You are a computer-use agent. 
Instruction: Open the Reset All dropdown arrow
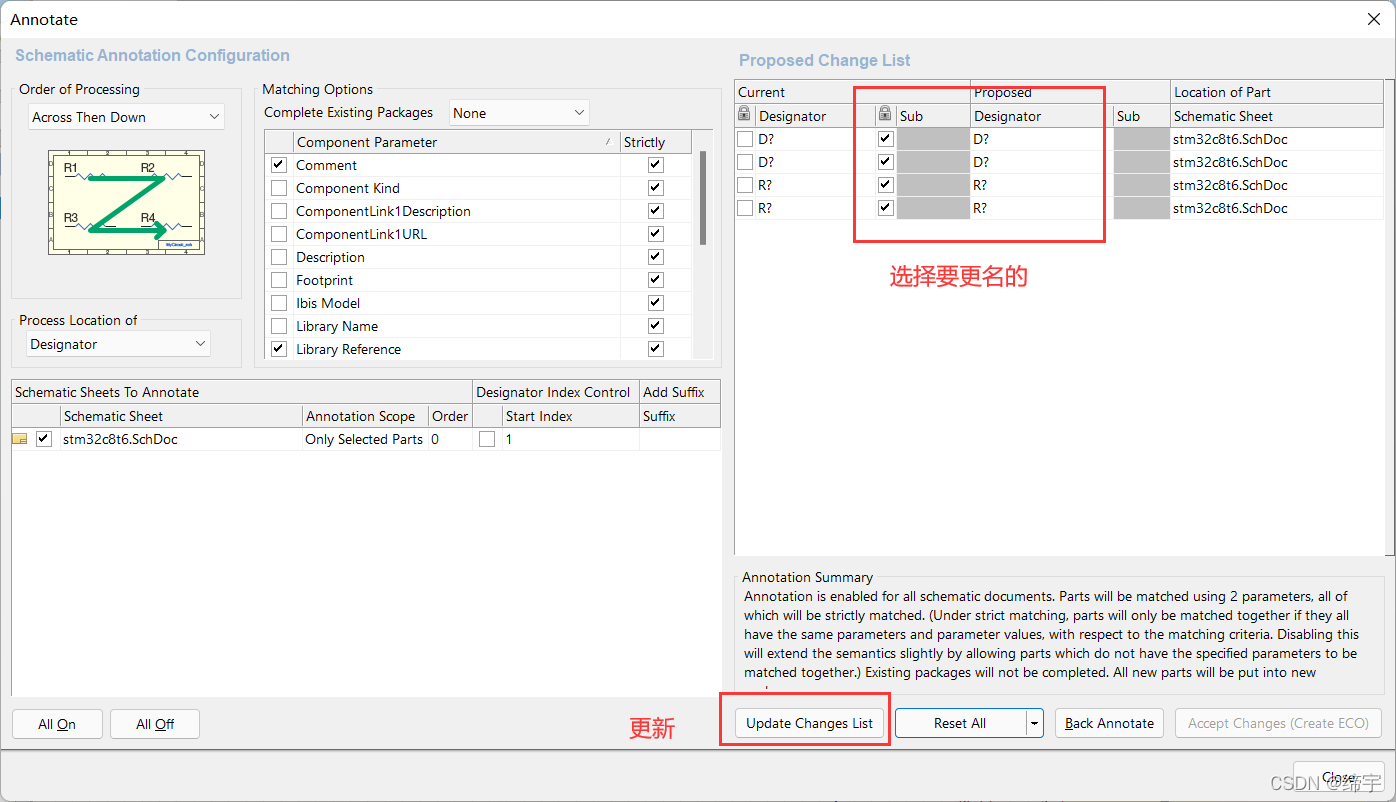click(x=1035, y=723)
